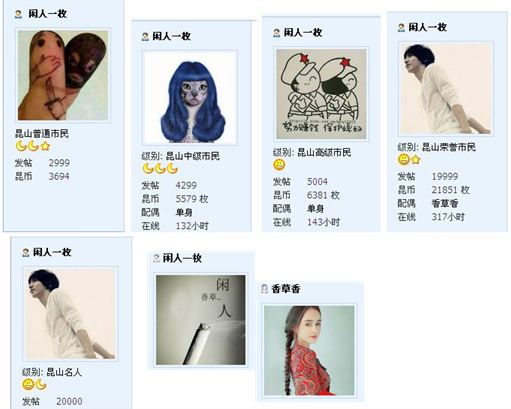
Task: Click the user icon on 昆山荣誉市民 card
Action: point(401,27)
